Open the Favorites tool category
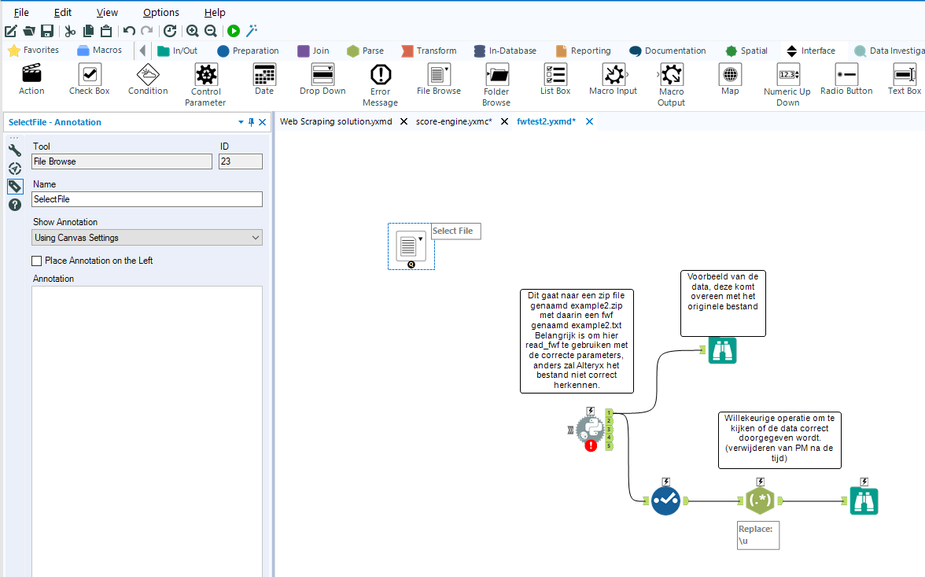The width and height of the screenshot is (925, 577). tap(34, 51)
